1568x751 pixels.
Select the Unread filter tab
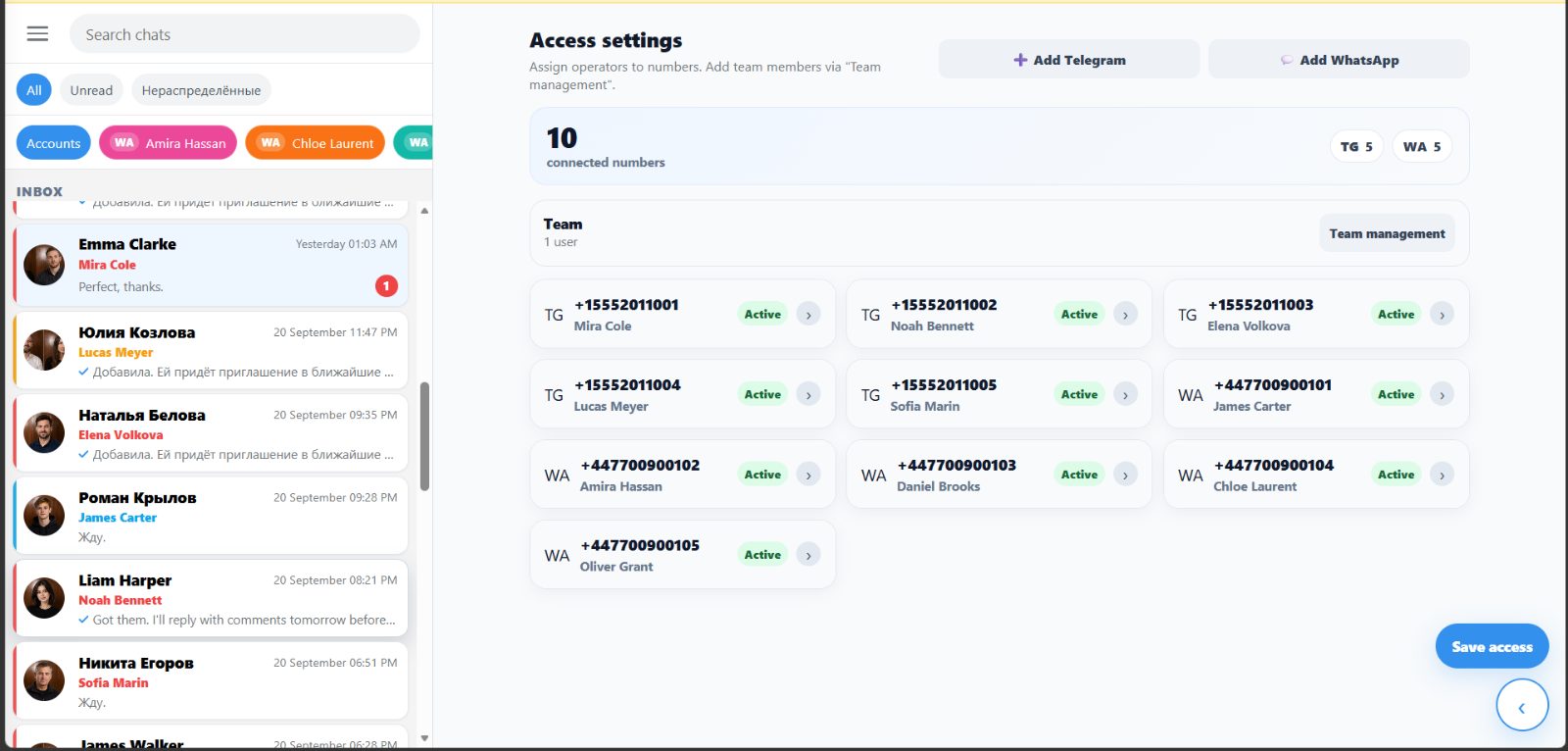tap(91, 90)
